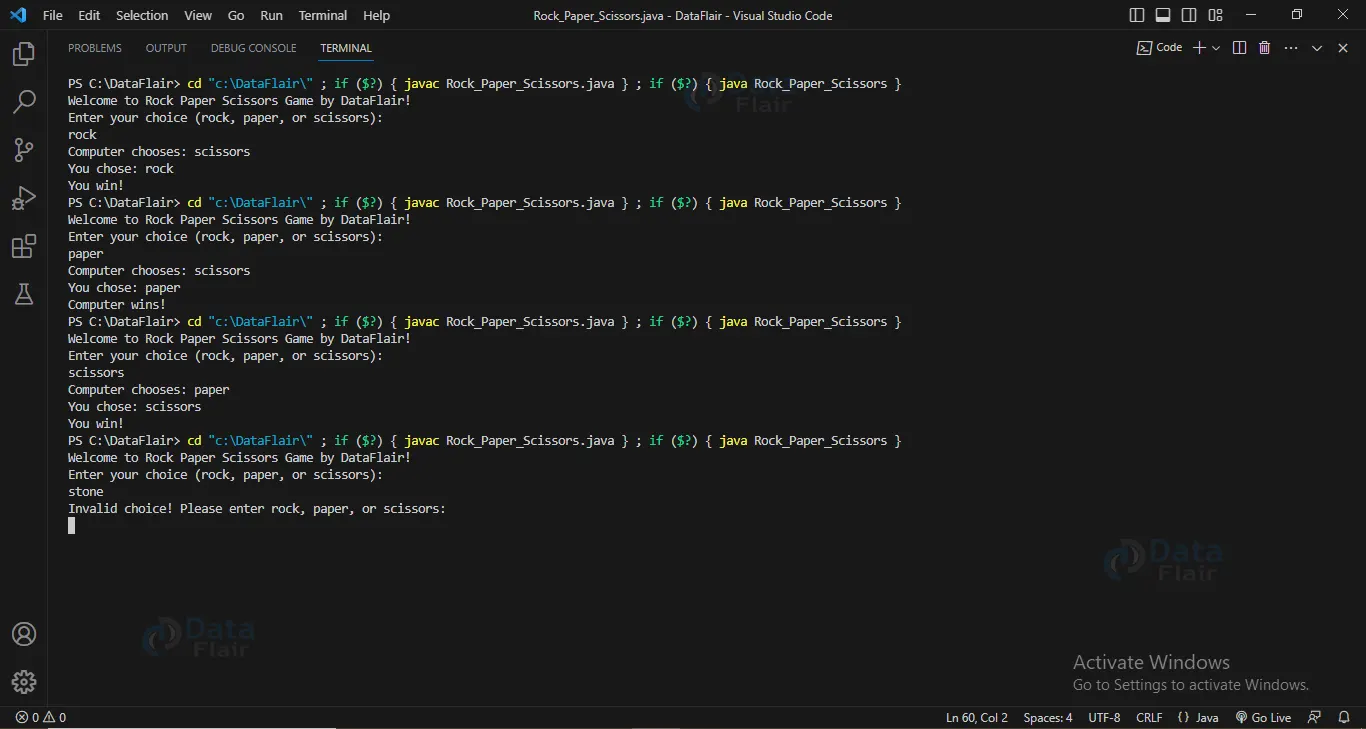
Task: Start Go Live server
Action: point(1263,717)
